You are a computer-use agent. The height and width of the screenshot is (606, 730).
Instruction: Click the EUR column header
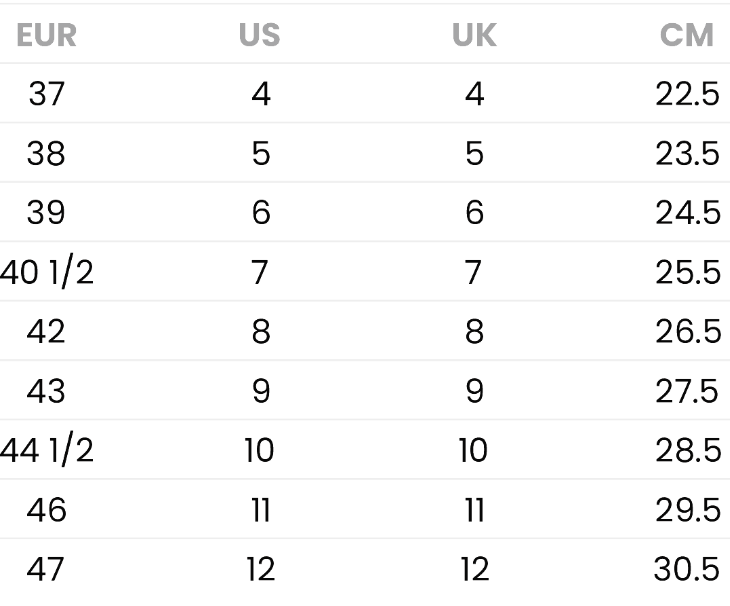[47, 35]
